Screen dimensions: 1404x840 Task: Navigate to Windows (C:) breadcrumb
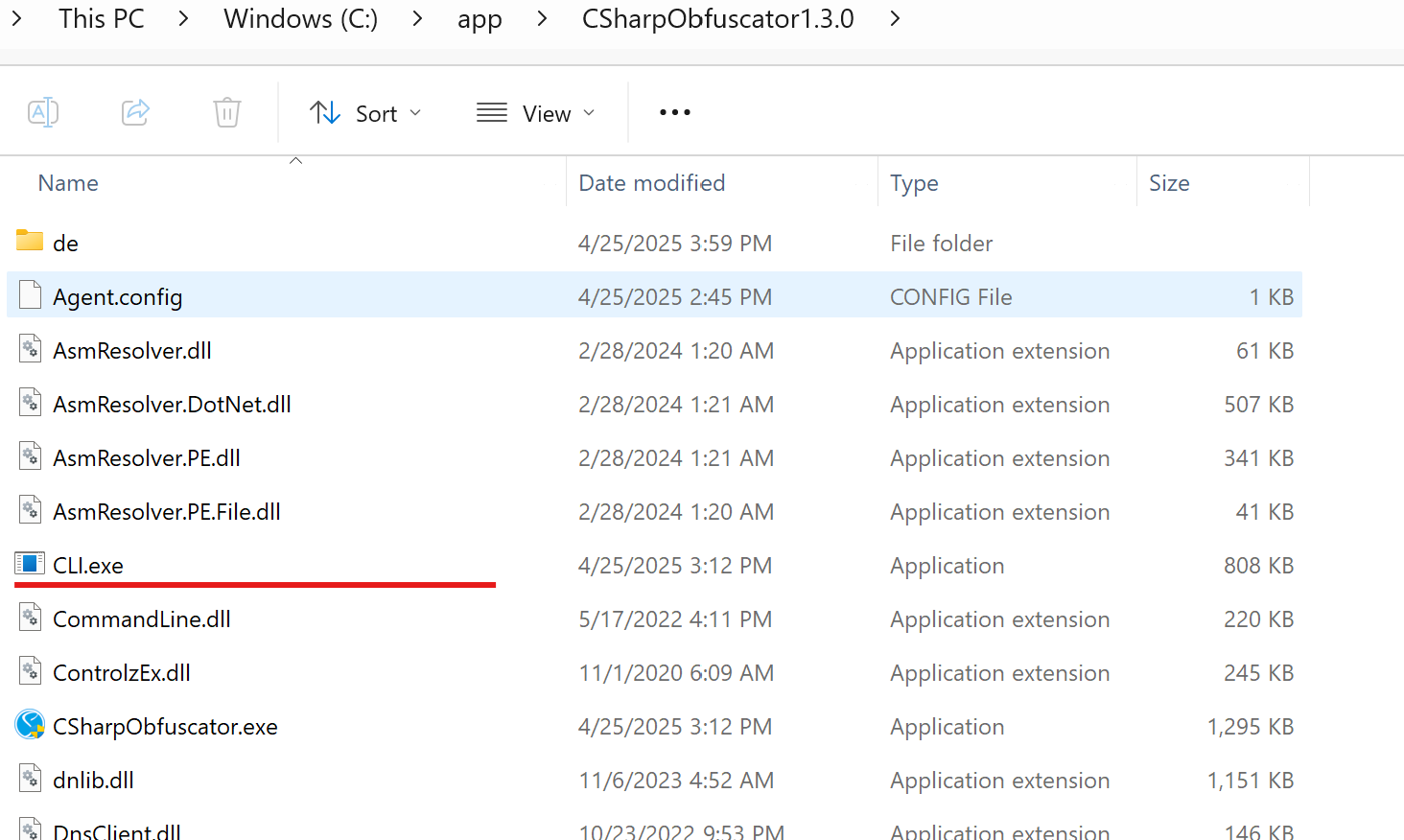point(300,19)
